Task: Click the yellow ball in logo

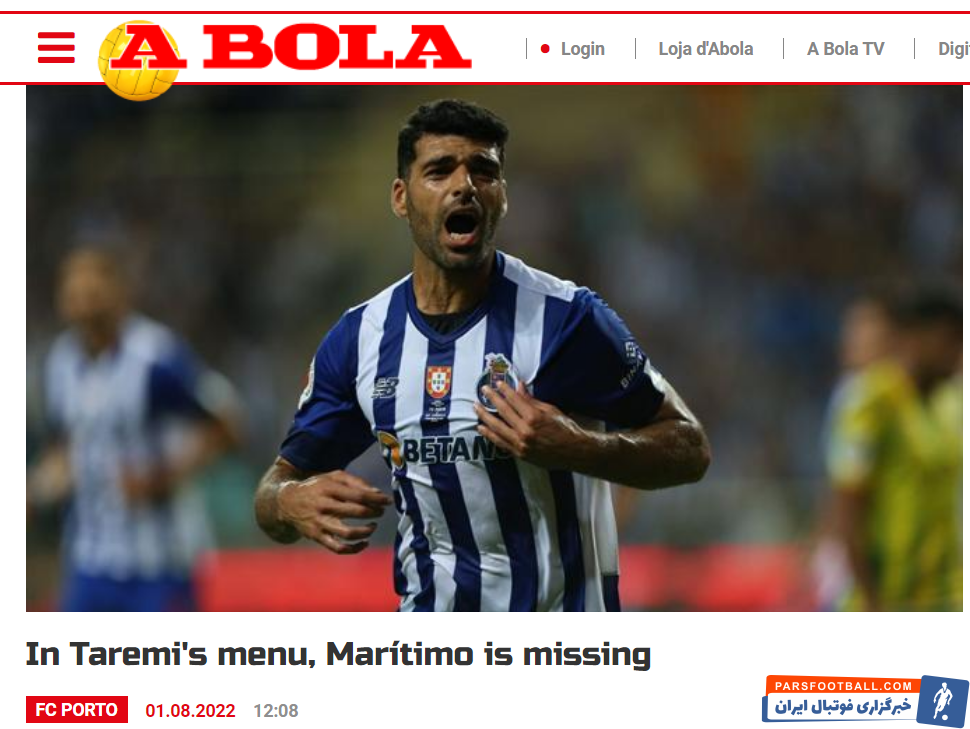Action: 137,61
